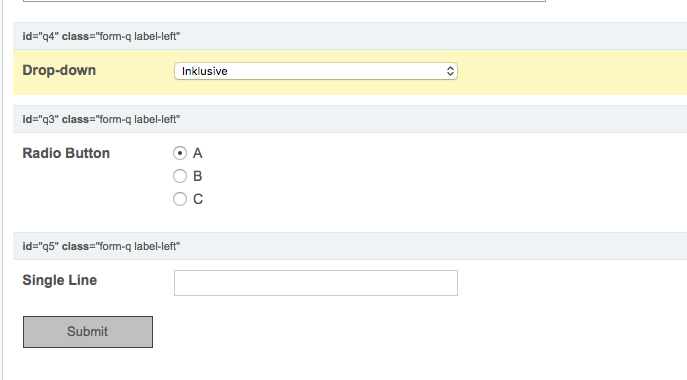Click the partially visible text box at top

click(284, 1)
